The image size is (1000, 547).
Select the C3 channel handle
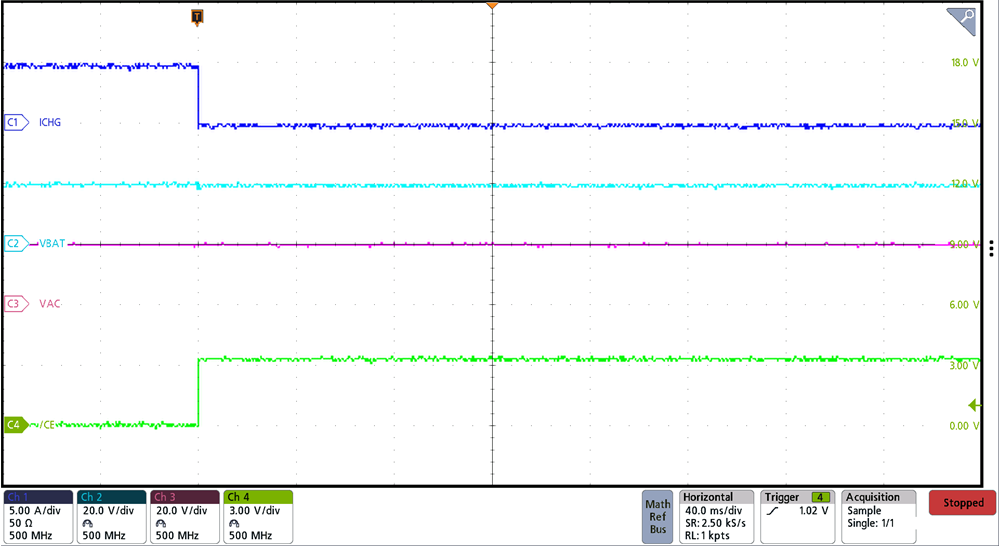click(x=14, y=303)
